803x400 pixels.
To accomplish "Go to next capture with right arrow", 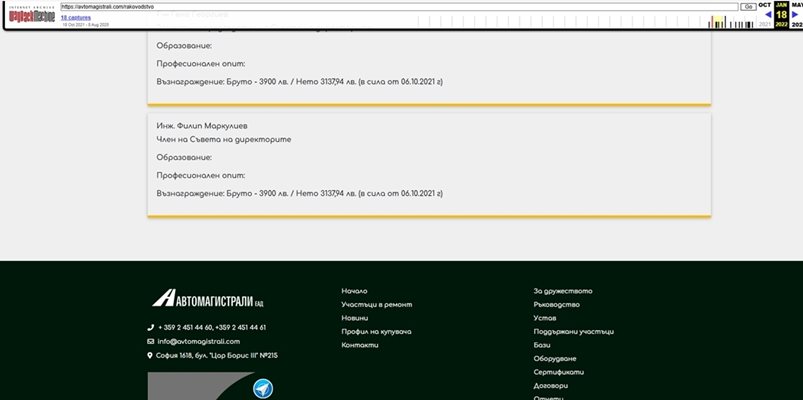I will point(795,15).
